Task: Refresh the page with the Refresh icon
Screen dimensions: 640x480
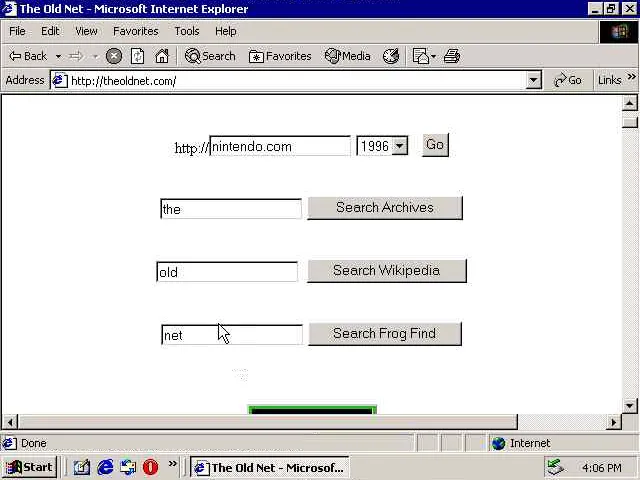Action: pyautogui.click(x=138, y=56)
